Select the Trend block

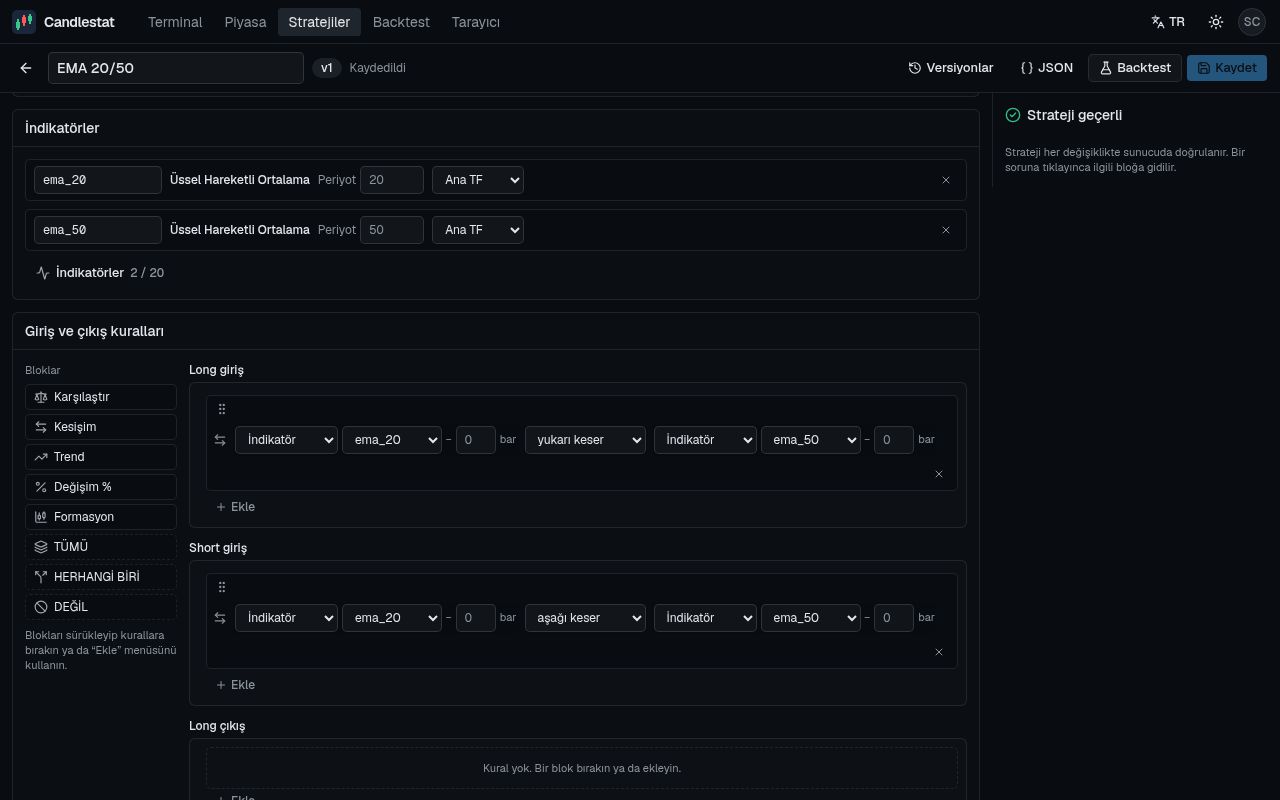coord(101,457)
